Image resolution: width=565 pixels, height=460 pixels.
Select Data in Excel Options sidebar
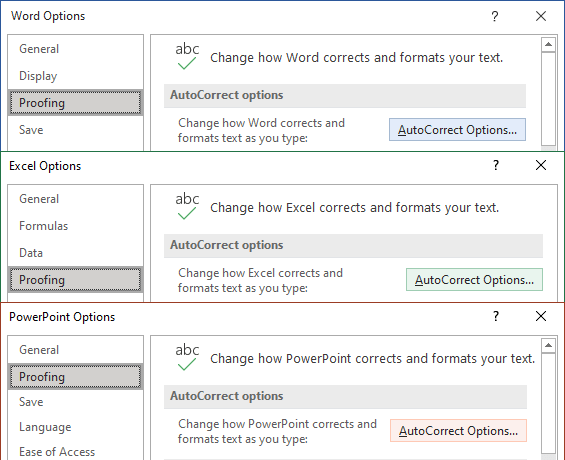coord(75,253)
